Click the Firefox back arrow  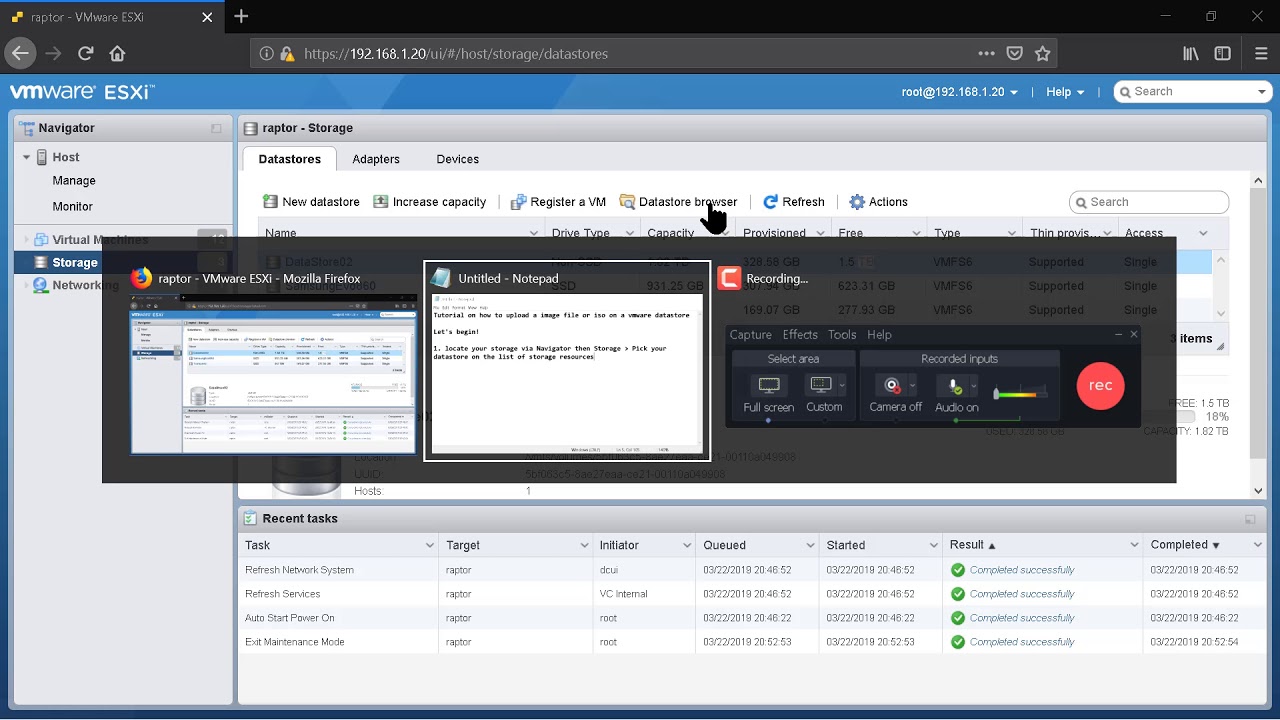click(20, 54)
